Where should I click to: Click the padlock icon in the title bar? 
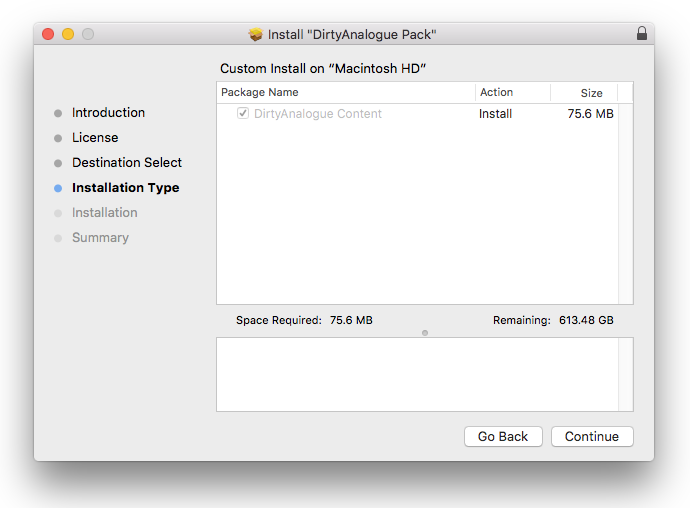(x=641, y=34)
